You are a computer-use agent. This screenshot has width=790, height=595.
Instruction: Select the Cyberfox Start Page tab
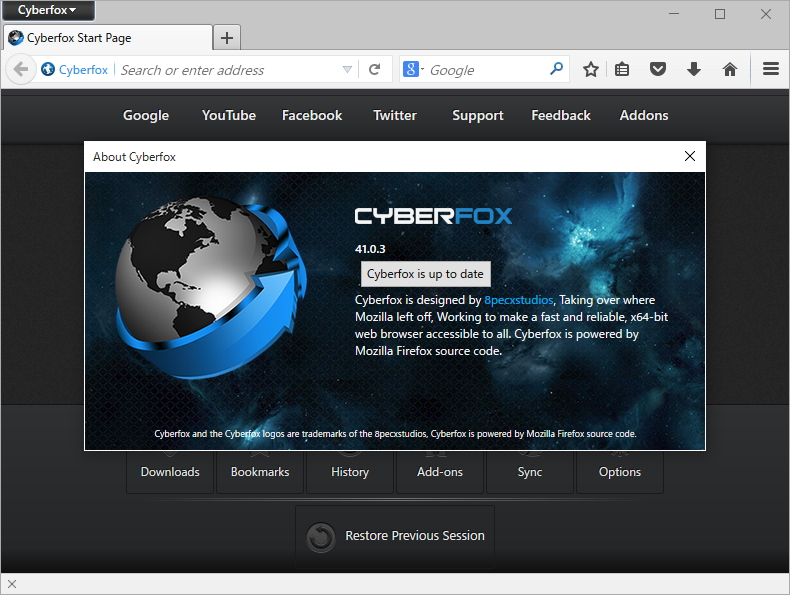pyautogui.click(x=107, y=38)
